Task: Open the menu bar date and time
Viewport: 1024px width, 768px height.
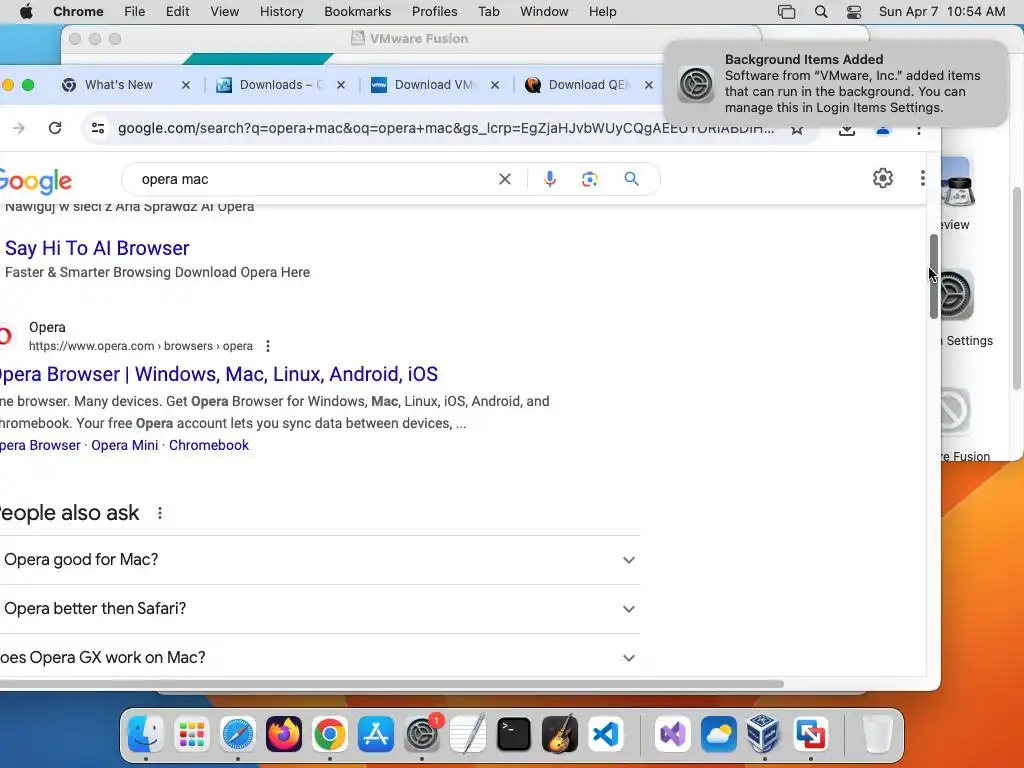Action: pyautogui.click(x=942, y=12)
